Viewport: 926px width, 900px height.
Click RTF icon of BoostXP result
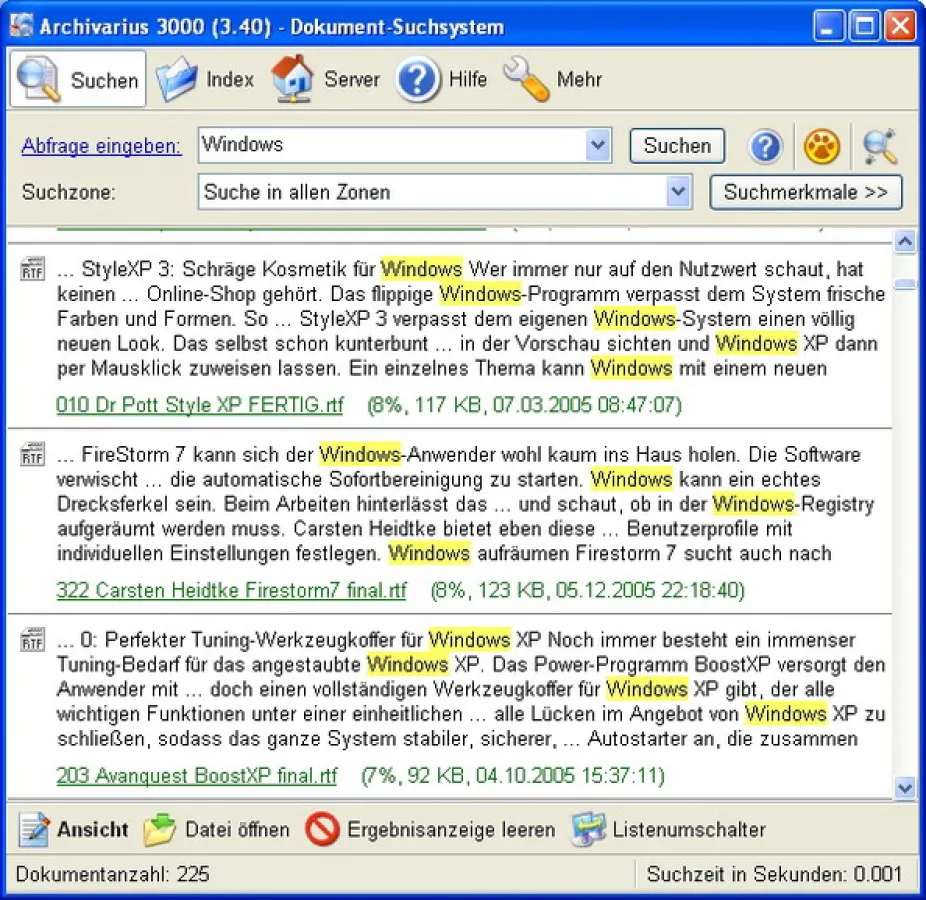click(32, 640)
